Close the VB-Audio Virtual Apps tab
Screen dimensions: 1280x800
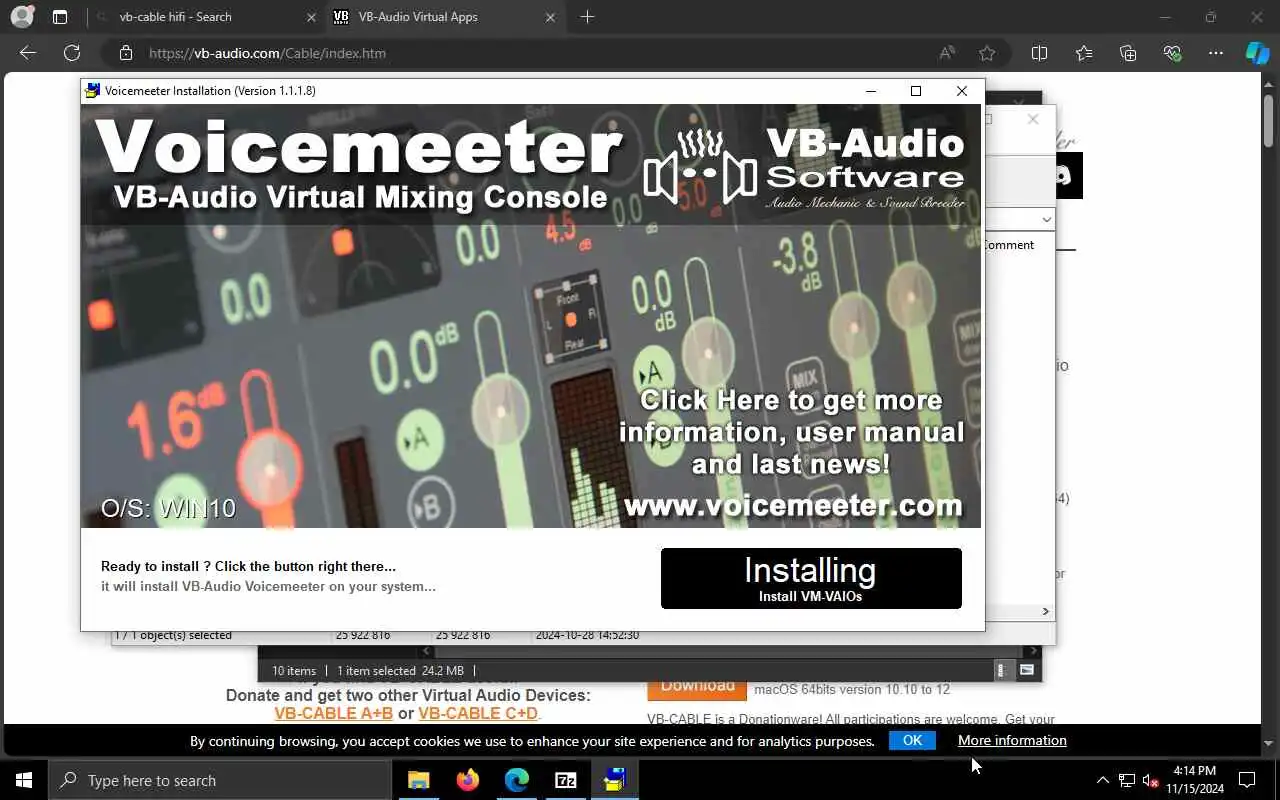(x=551, y=17)
